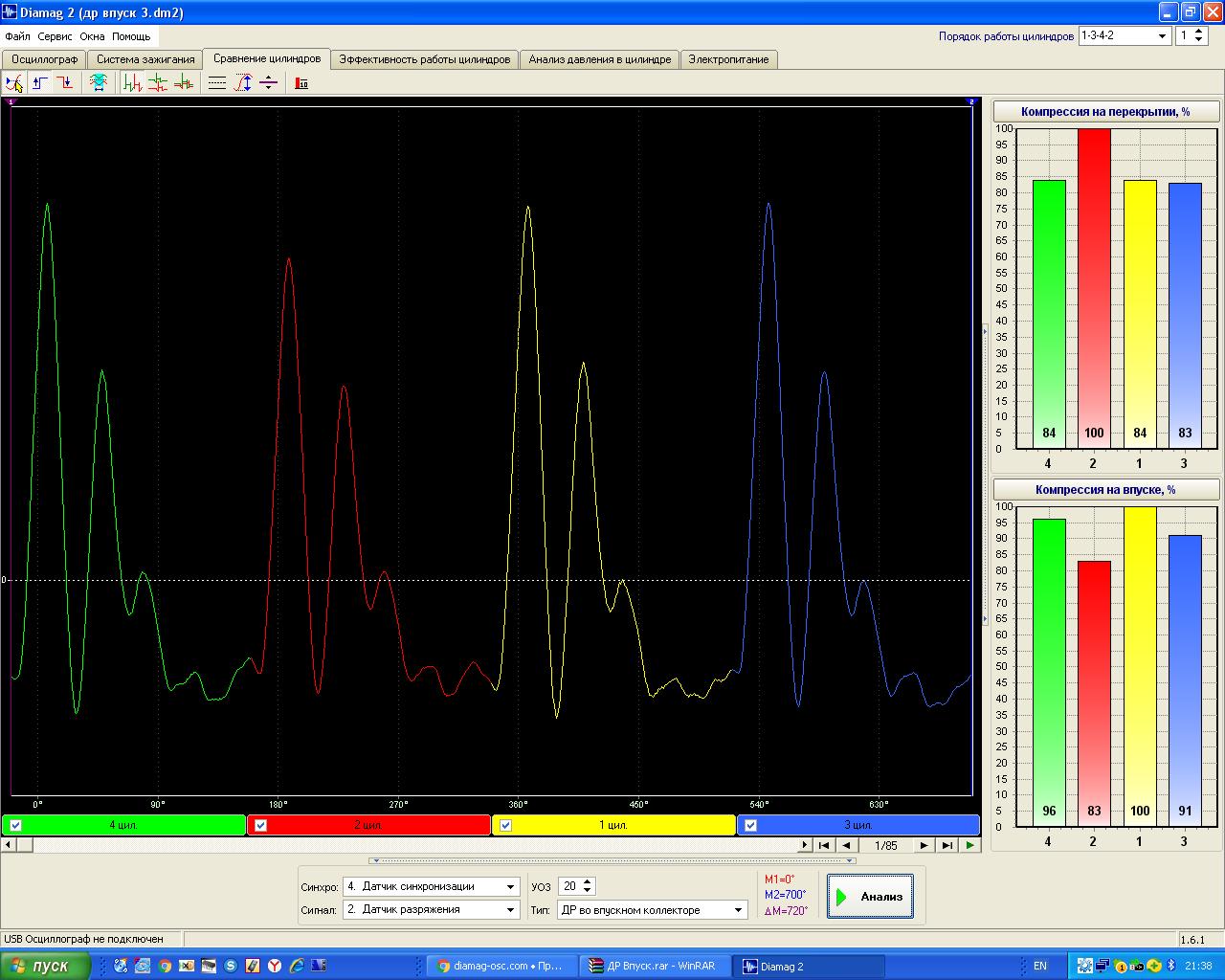Step to the previous frame
The height and width of the screenshot is (980, 1225).
pos(846,845)
